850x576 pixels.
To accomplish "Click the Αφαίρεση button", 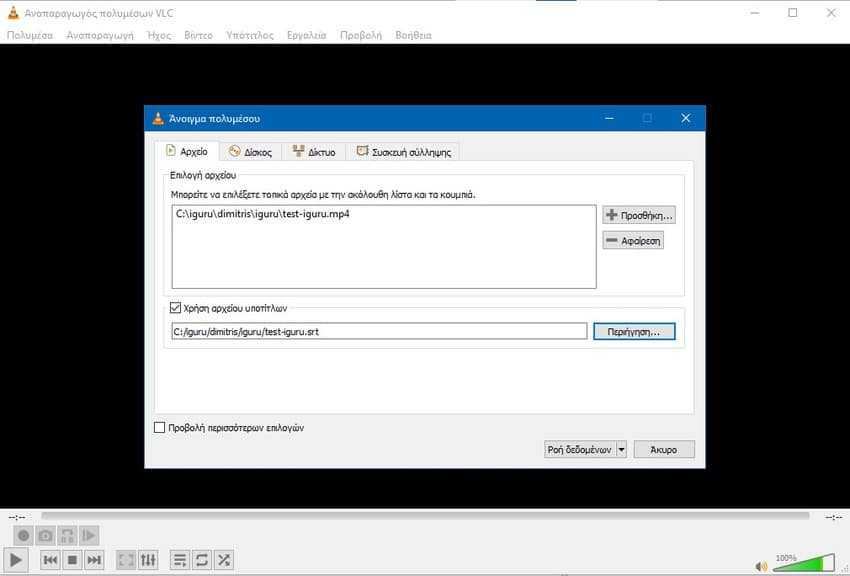I will pos(633,241).
